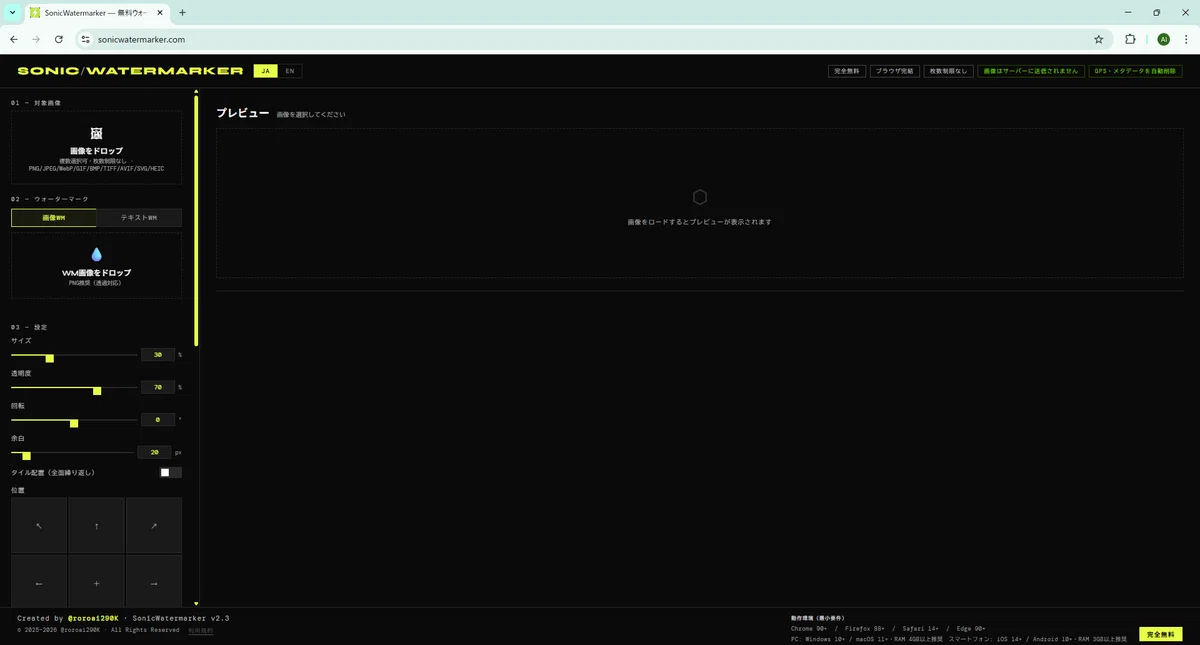Switch language to JA

[x=265, y=71]
